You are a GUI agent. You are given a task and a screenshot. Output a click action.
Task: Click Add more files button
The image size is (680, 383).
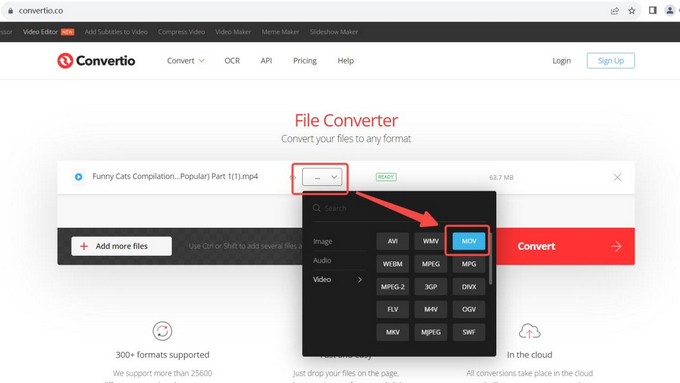point(121,246)
